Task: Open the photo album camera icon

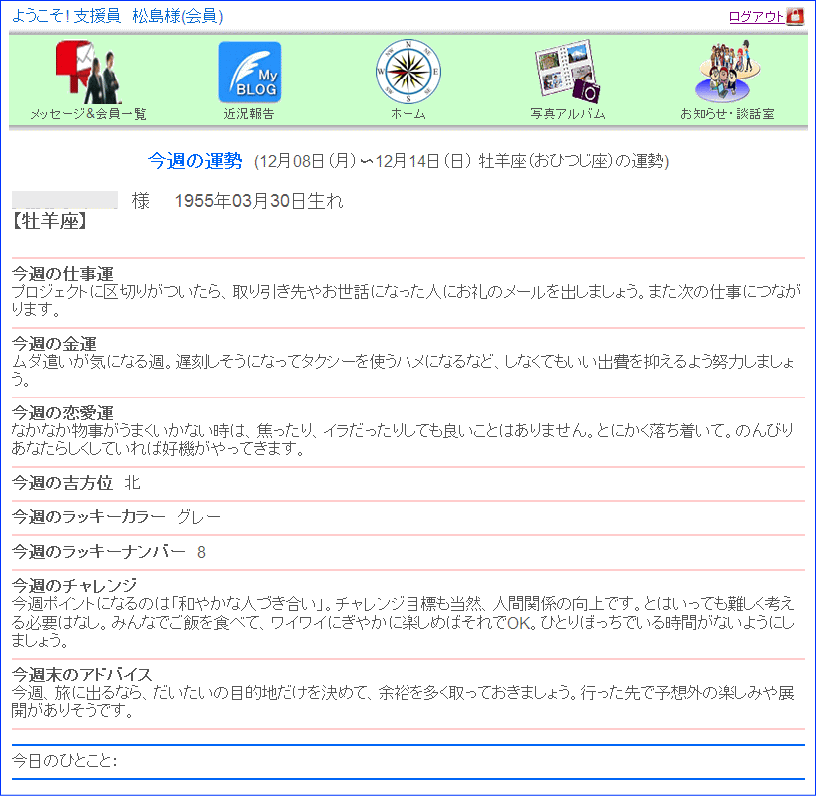Action: click(567, 72)
